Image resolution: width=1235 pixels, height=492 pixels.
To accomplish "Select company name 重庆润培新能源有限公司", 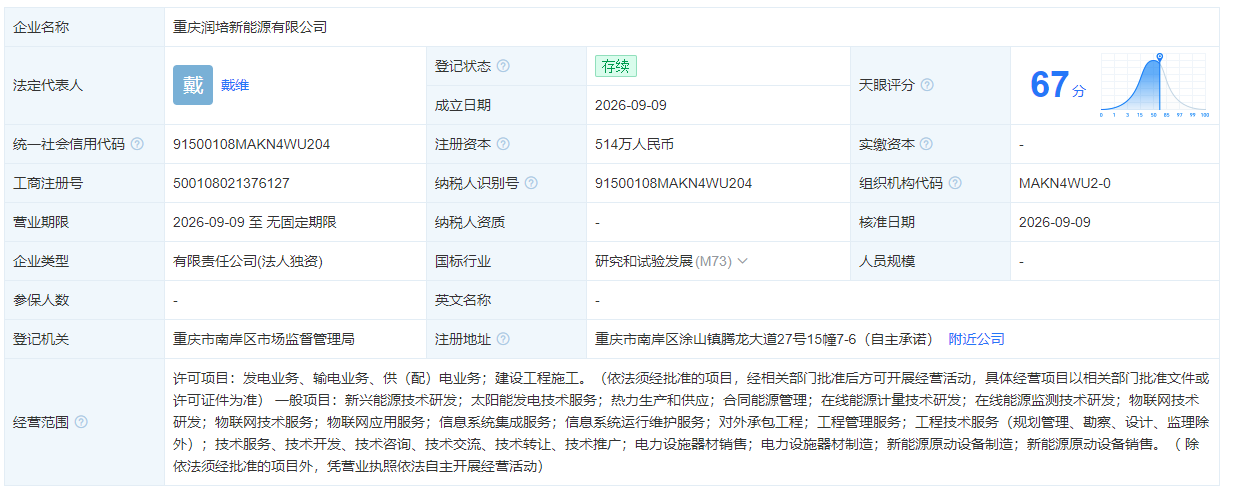I will (x=250, y=27).
